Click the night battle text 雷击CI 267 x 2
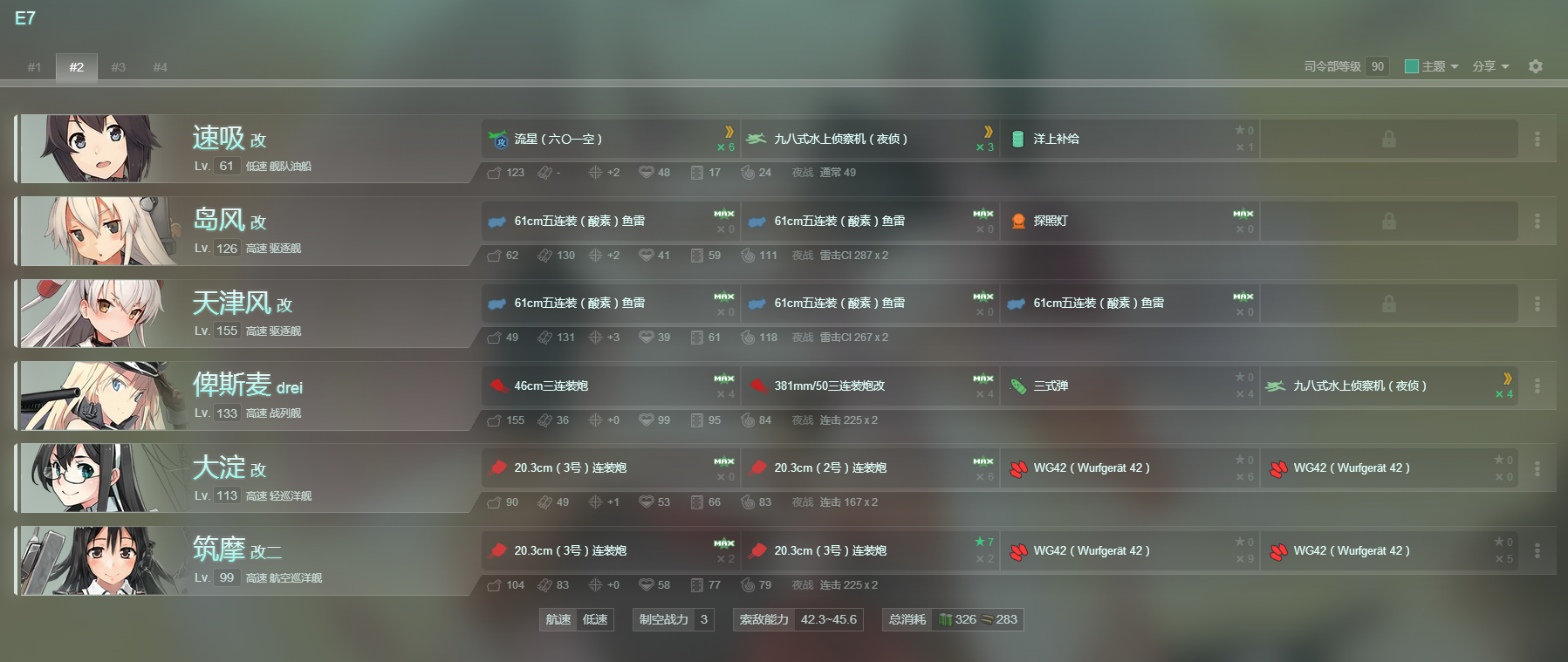Image resolution: width=1568 pixels, height=662 pixels. point(854,338)
